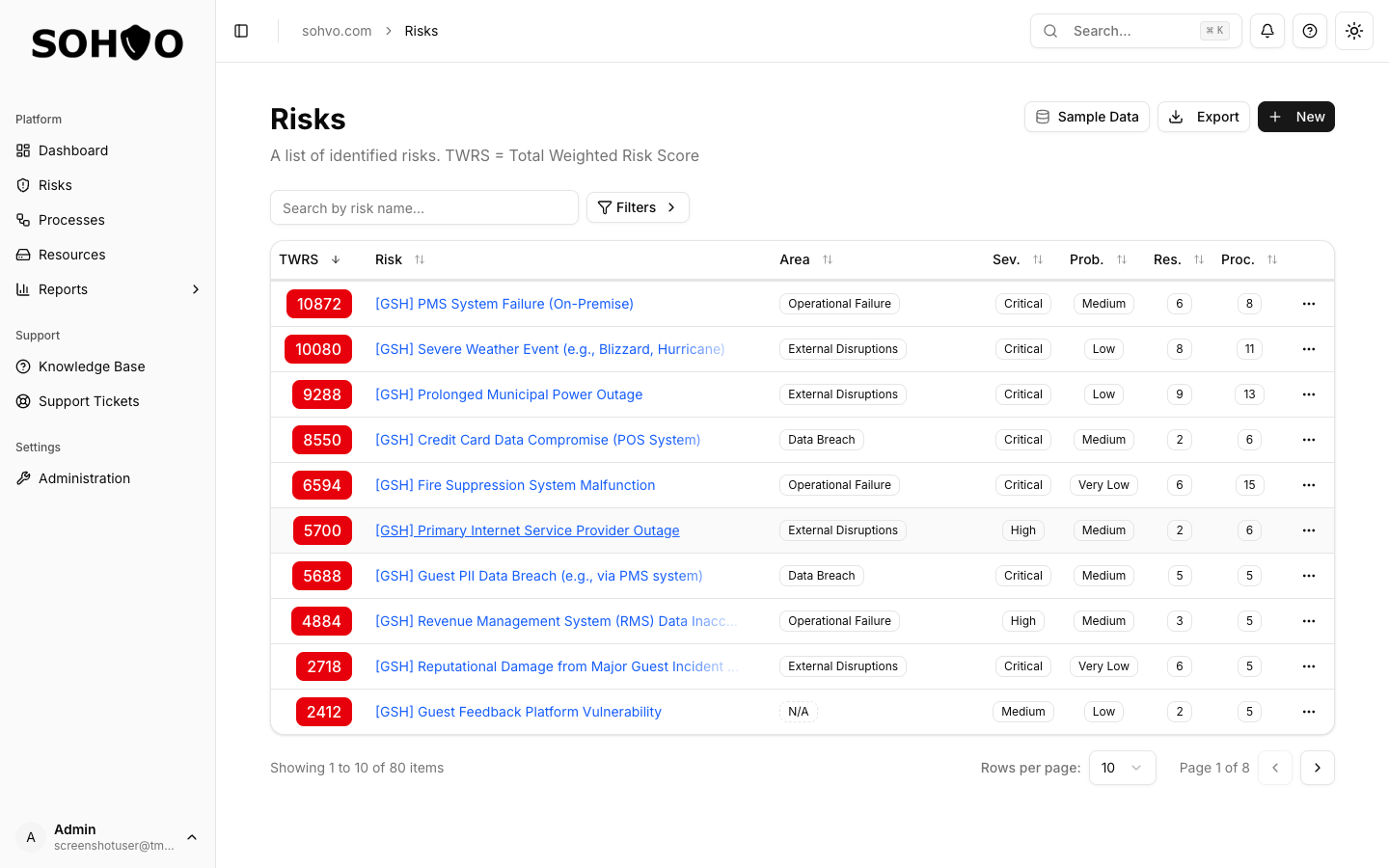Go to the next page arrow

click(1318, 768)
